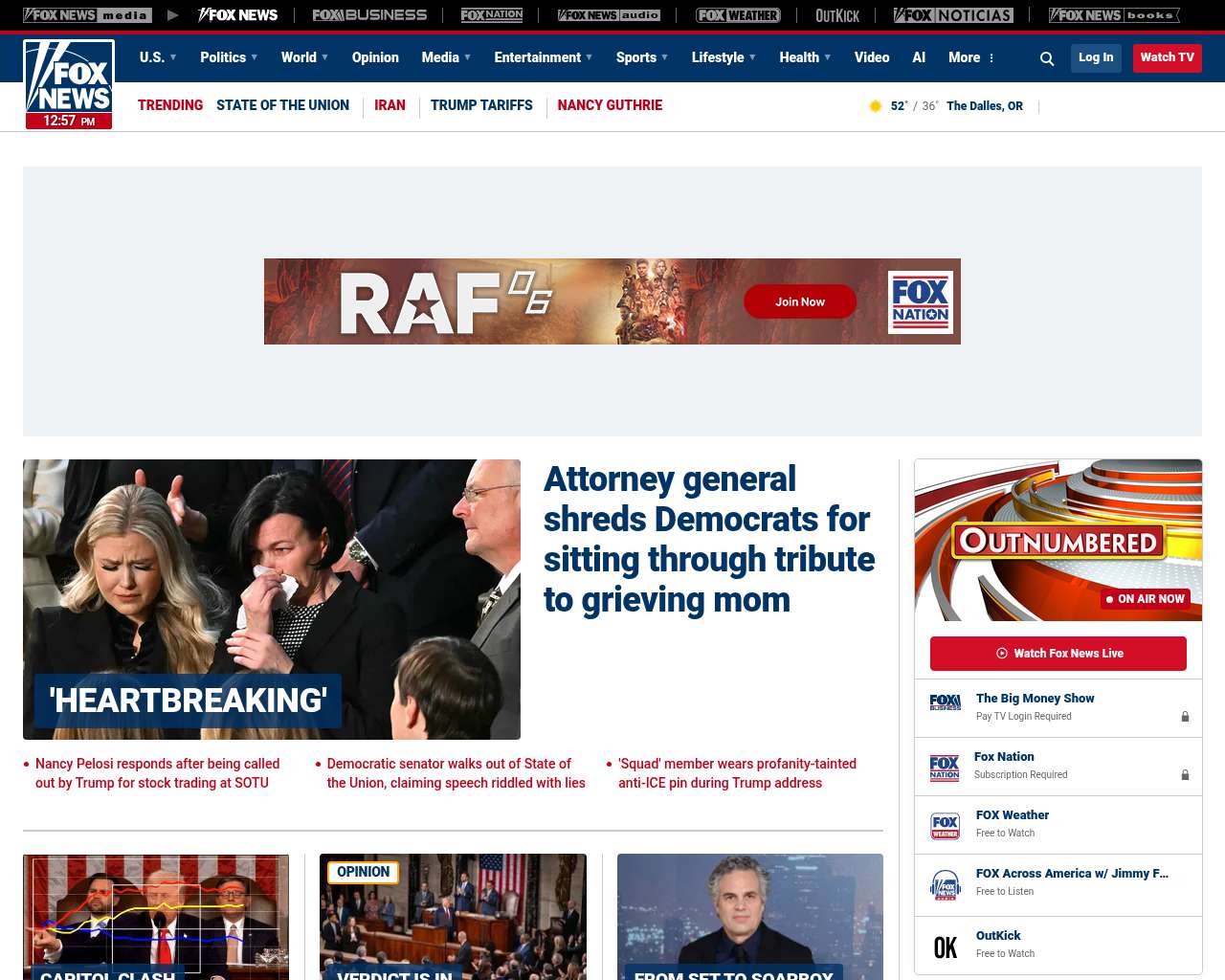Click the Fox News home logo

pos(69,84)
